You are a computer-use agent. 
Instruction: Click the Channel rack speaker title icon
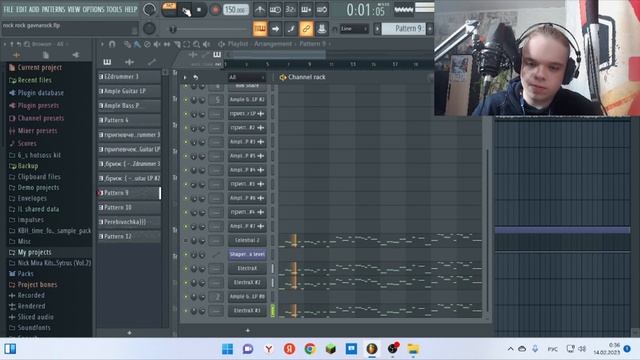pyautogui.click(x=282, y=77)
